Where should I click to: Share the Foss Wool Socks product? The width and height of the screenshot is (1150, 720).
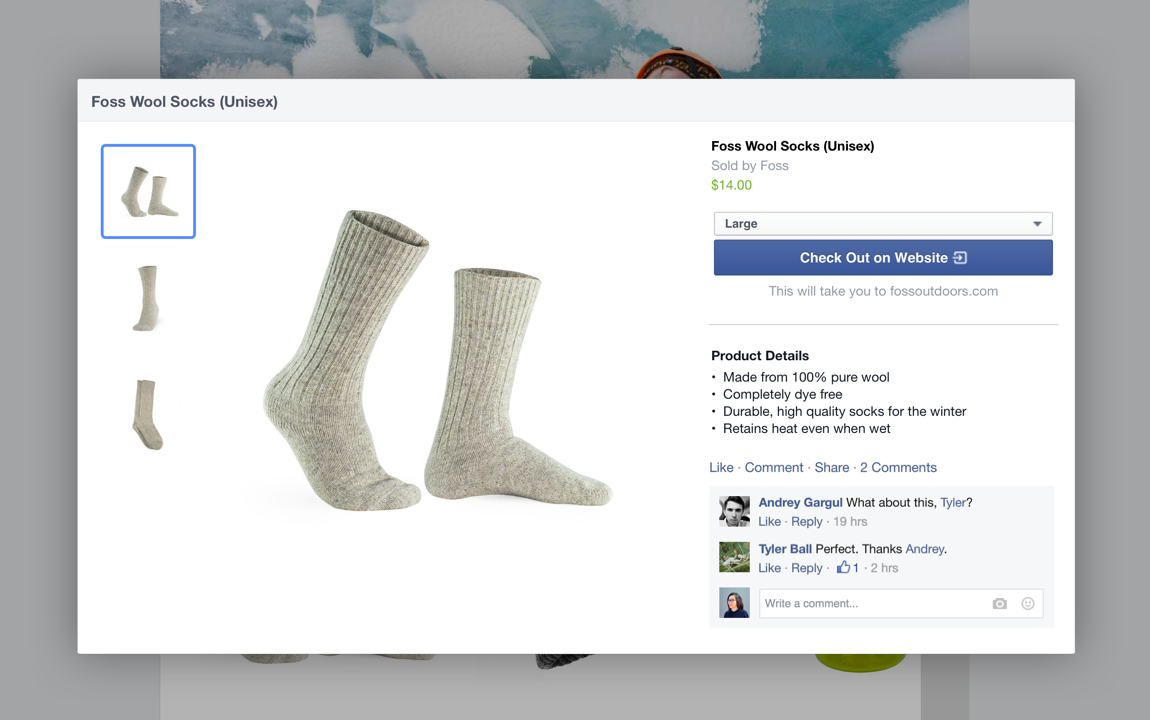[x=832, y=468]
